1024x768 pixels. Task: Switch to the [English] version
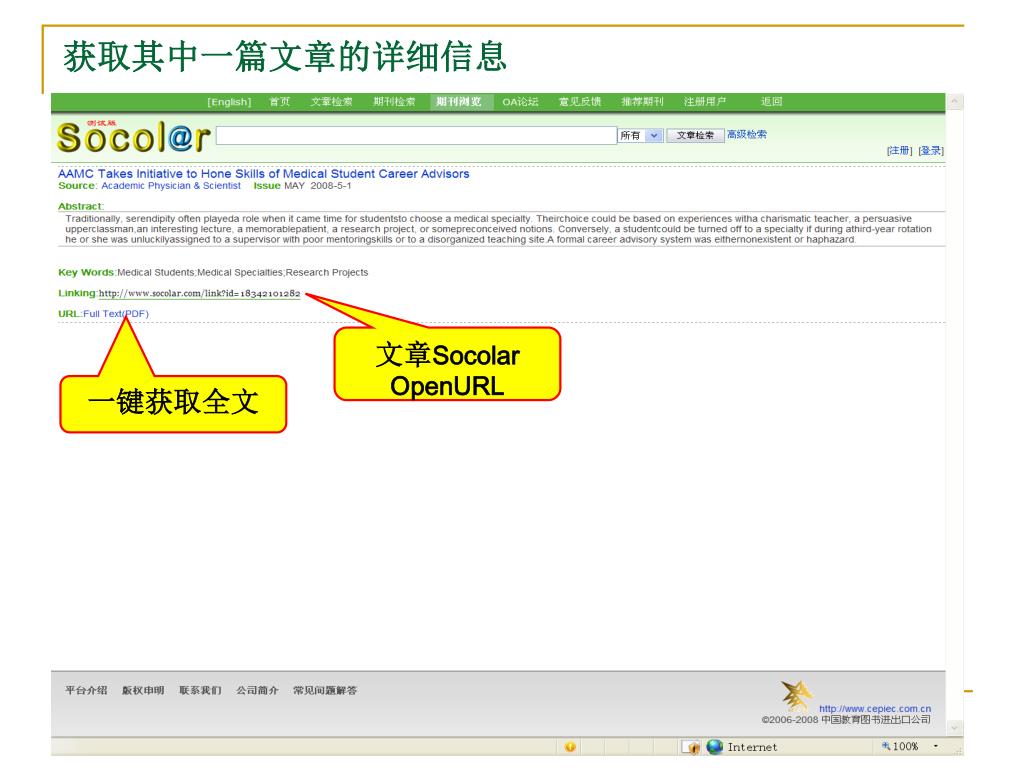coord(229,102)
